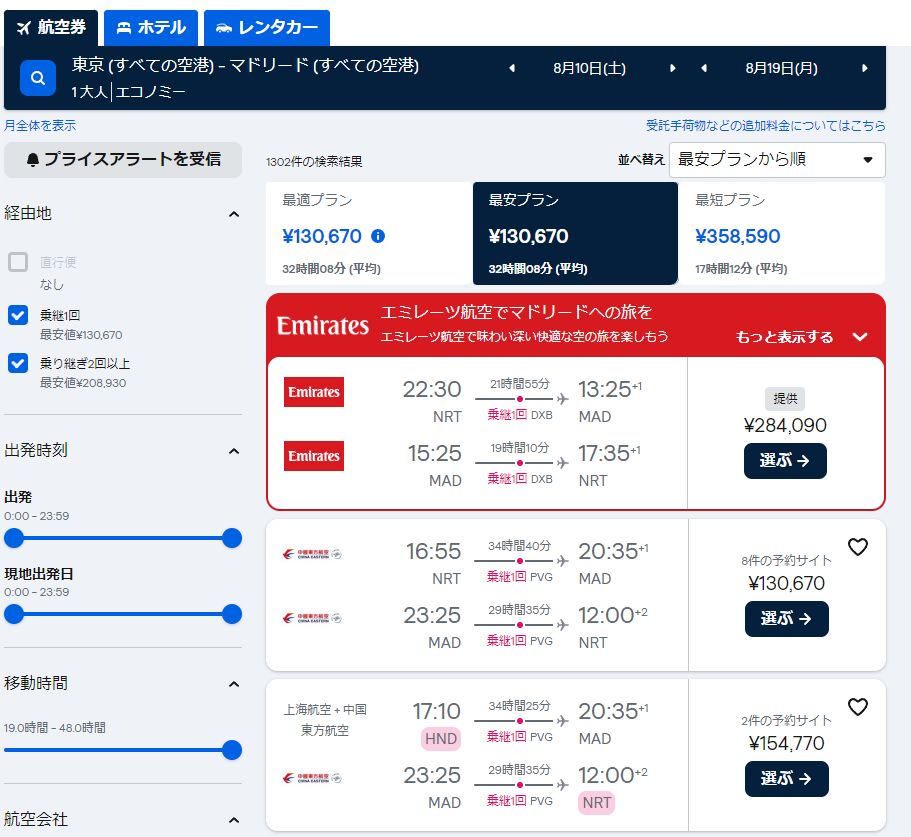
Task: Click 上海航空 + 中国東方航空 airline name
Action: [325, 720]
